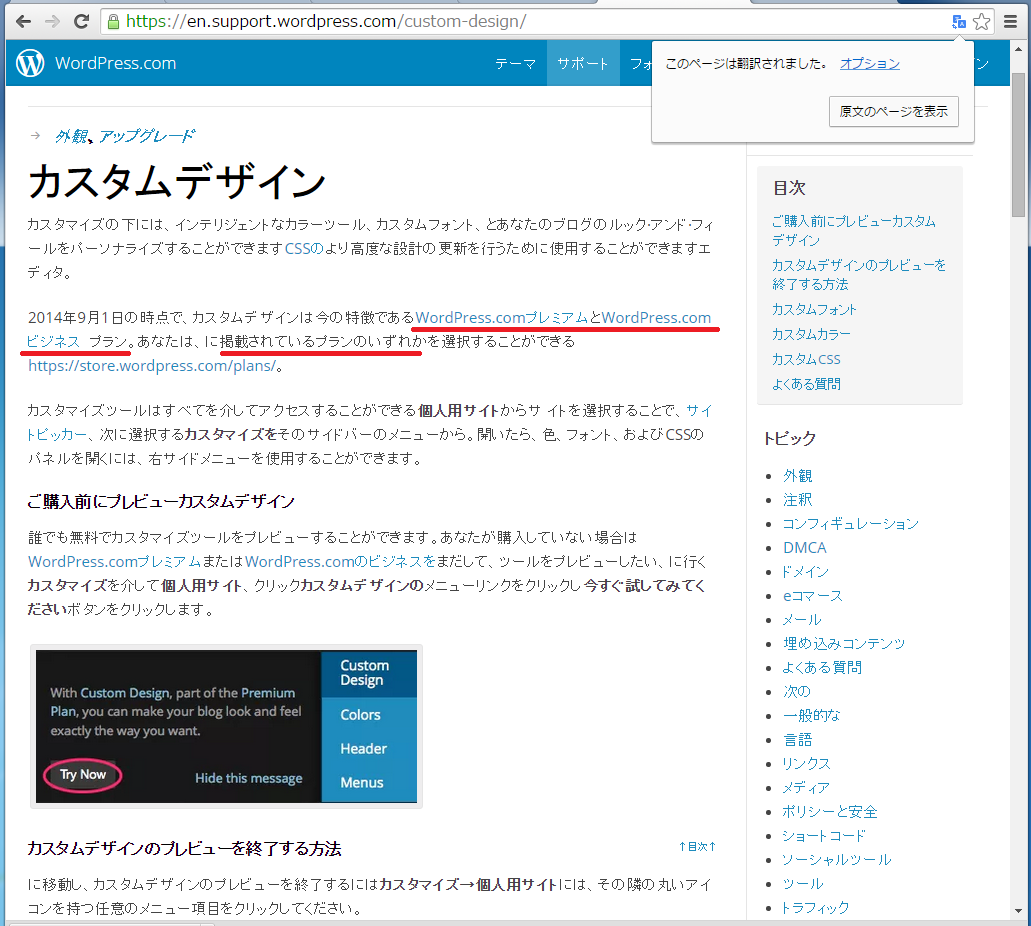Open the 言語 topic link
Viewport: 1031px width, 926px height.
[x=798, y=740]
